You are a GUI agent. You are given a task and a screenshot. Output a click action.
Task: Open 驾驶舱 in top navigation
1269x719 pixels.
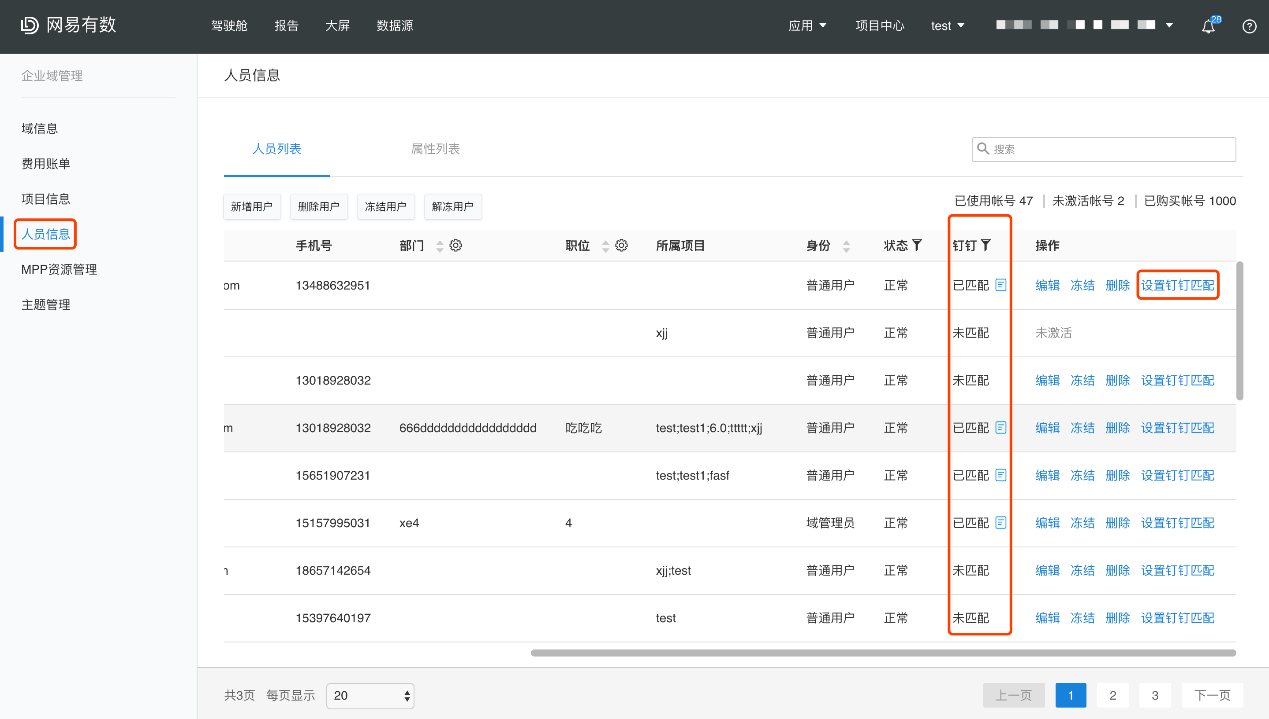point(229,26)
